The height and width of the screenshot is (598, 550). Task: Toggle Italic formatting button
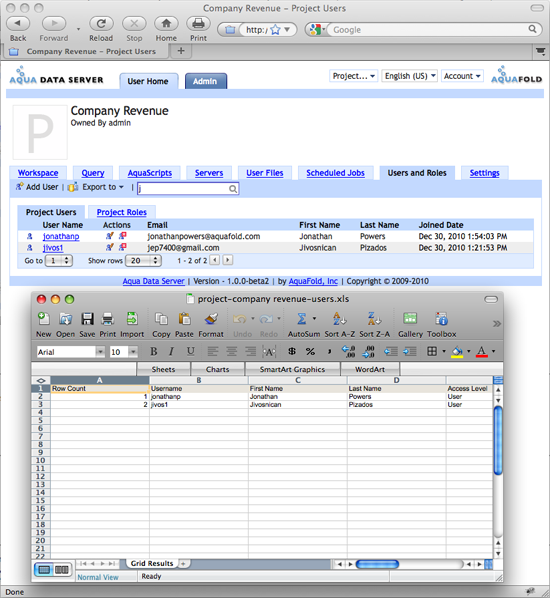click(172, 351)
